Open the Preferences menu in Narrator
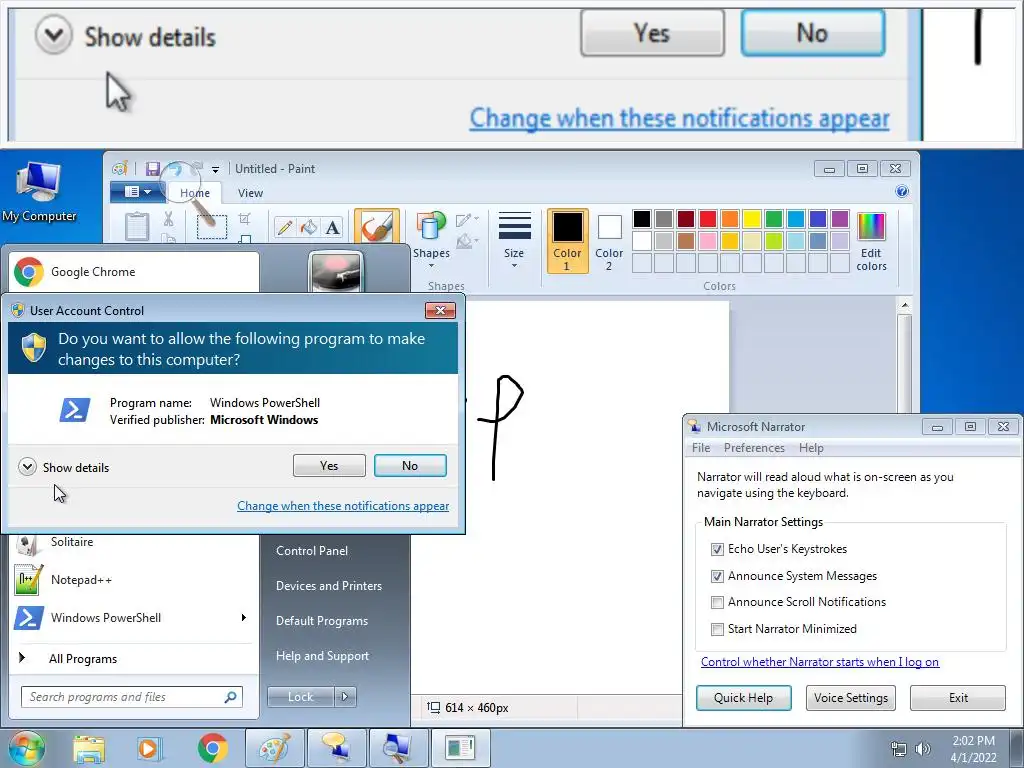1024x768 pixels. (754, 448)
